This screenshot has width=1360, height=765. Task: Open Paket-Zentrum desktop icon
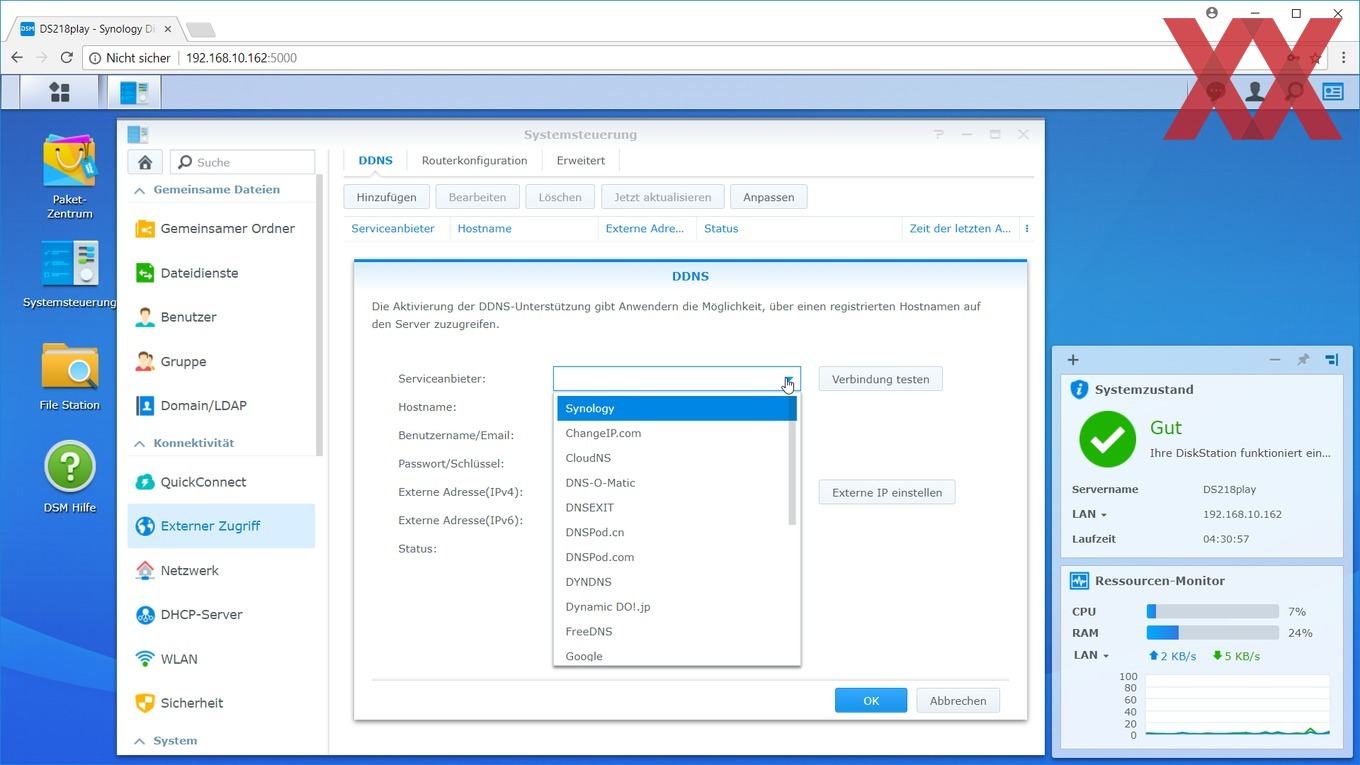[x=69, y=177]
